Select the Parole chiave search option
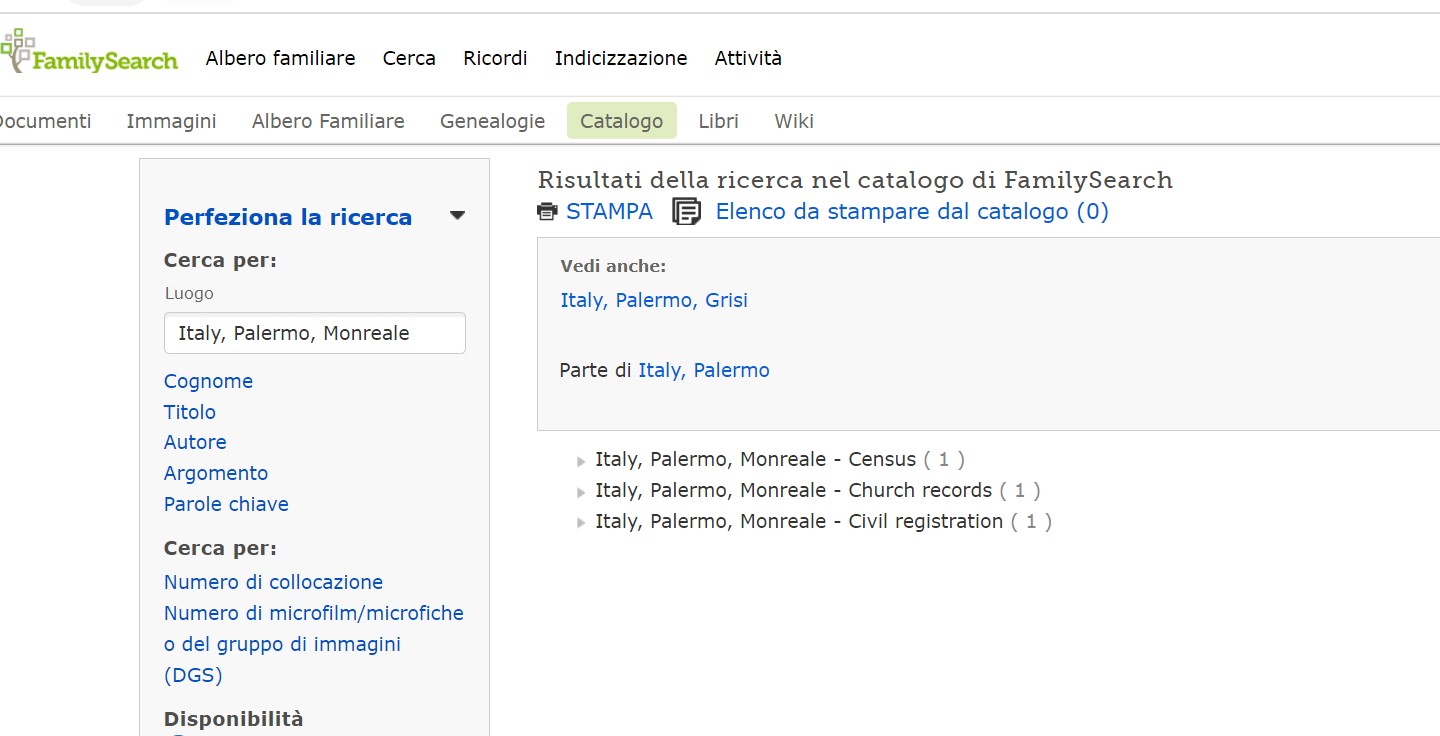This screenshot has height=736, width=1440. point(226,504)
